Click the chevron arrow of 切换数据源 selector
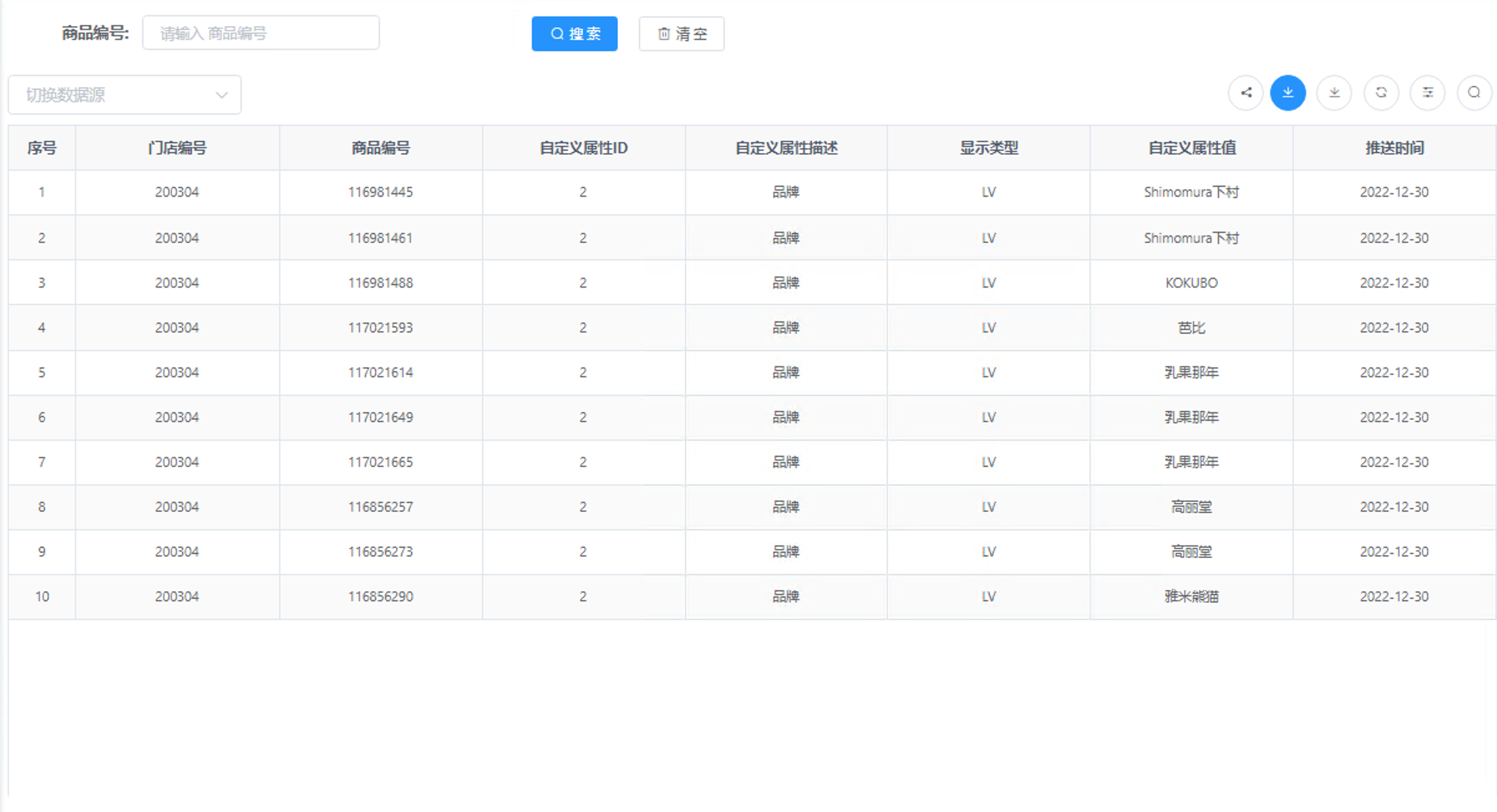Viewport: 1497px width, 812px height. 222,95
